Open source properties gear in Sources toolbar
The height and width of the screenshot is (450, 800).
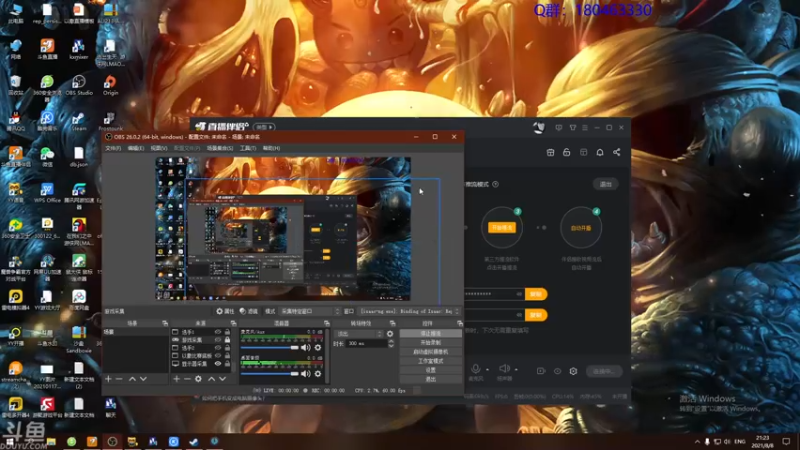pos(198,379)
